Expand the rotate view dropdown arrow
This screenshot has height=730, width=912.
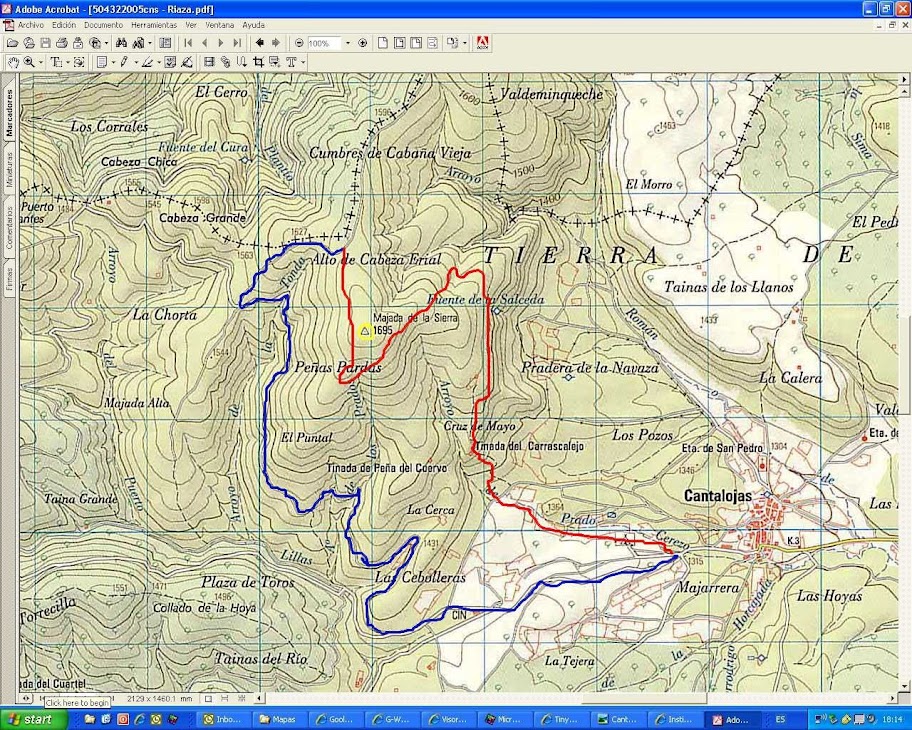465,43
